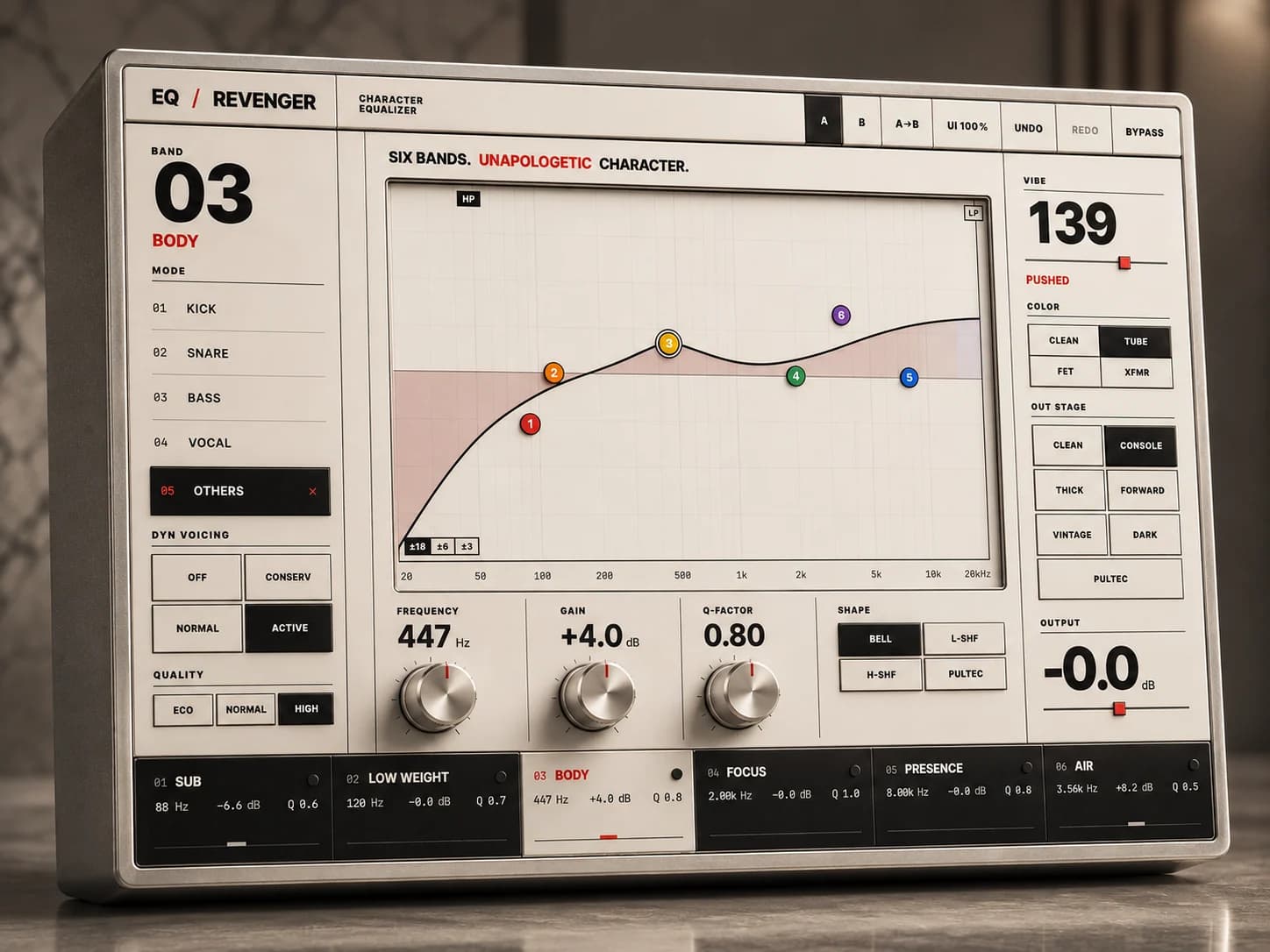
Task: Set Dyn Voicing to Active
Action: coord(289,628)
